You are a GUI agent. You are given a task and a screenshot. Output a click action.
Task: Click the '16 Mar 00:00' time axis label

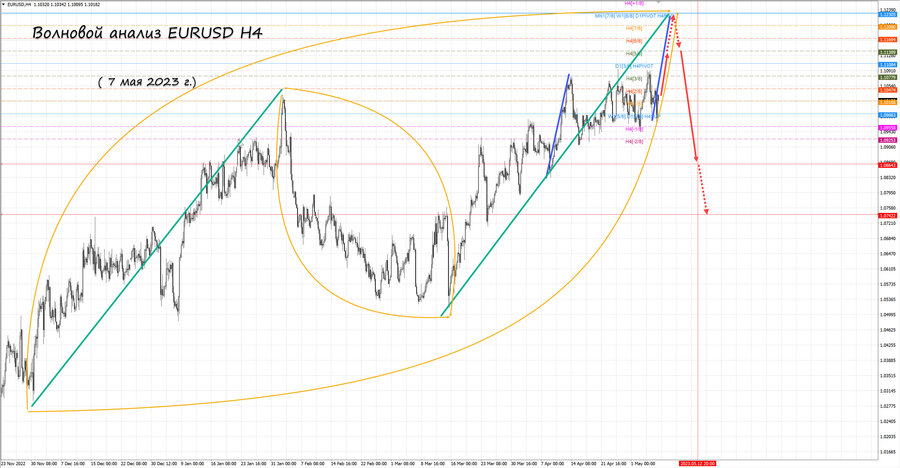(x=464, y=463)
